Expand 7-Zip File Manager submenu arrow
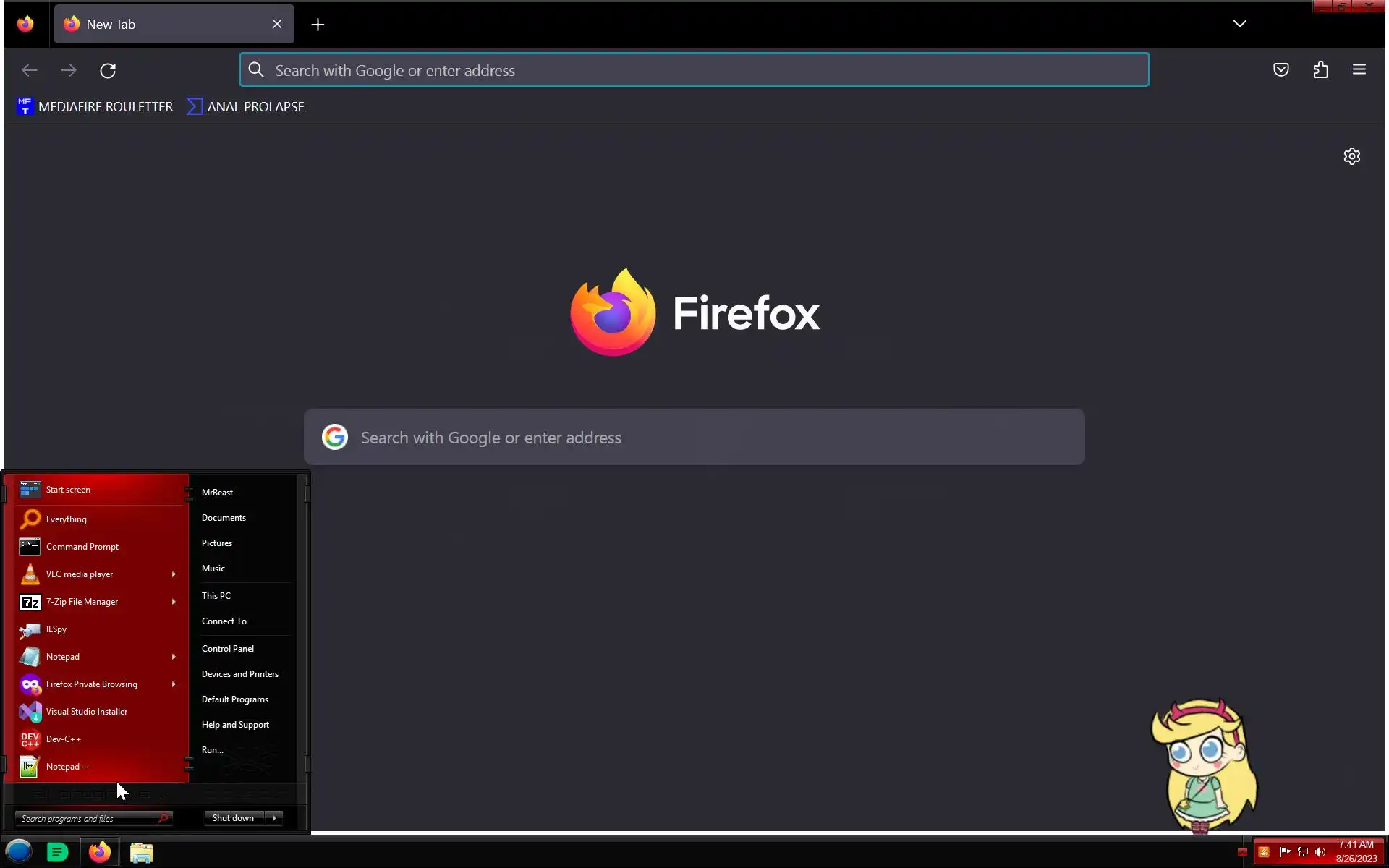1389x868 pixels. (x=174, y=602)
